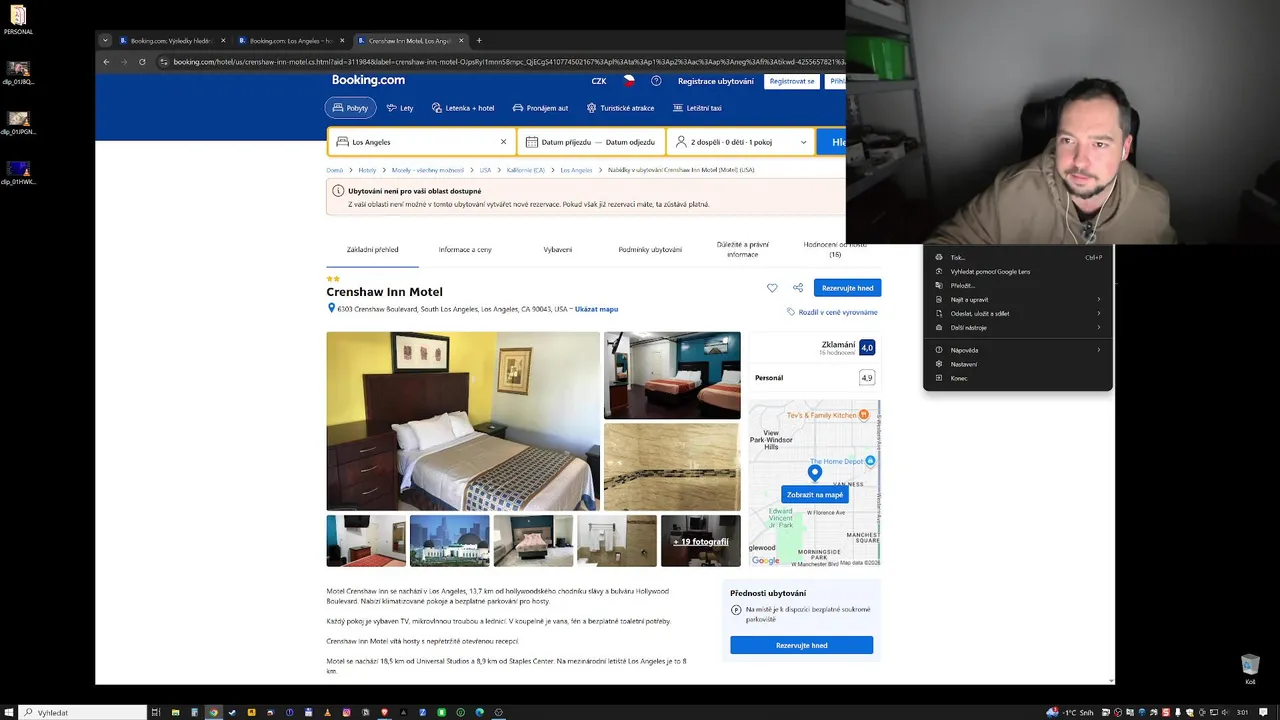The width and height of the screenshot is (1280, 720).
Task: Select Pronájem aut navigation item
Action: tap(540, 108)
